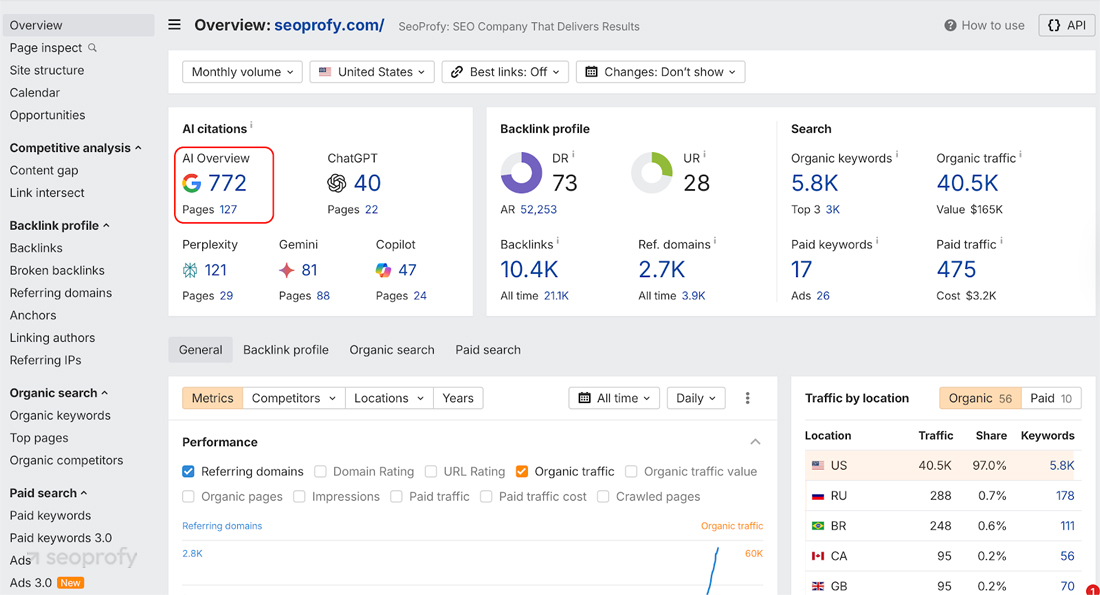This screenshot has width=1100, height=595.
Task: Click the hamburger menu icon in the header
Action: coord(174,25)
